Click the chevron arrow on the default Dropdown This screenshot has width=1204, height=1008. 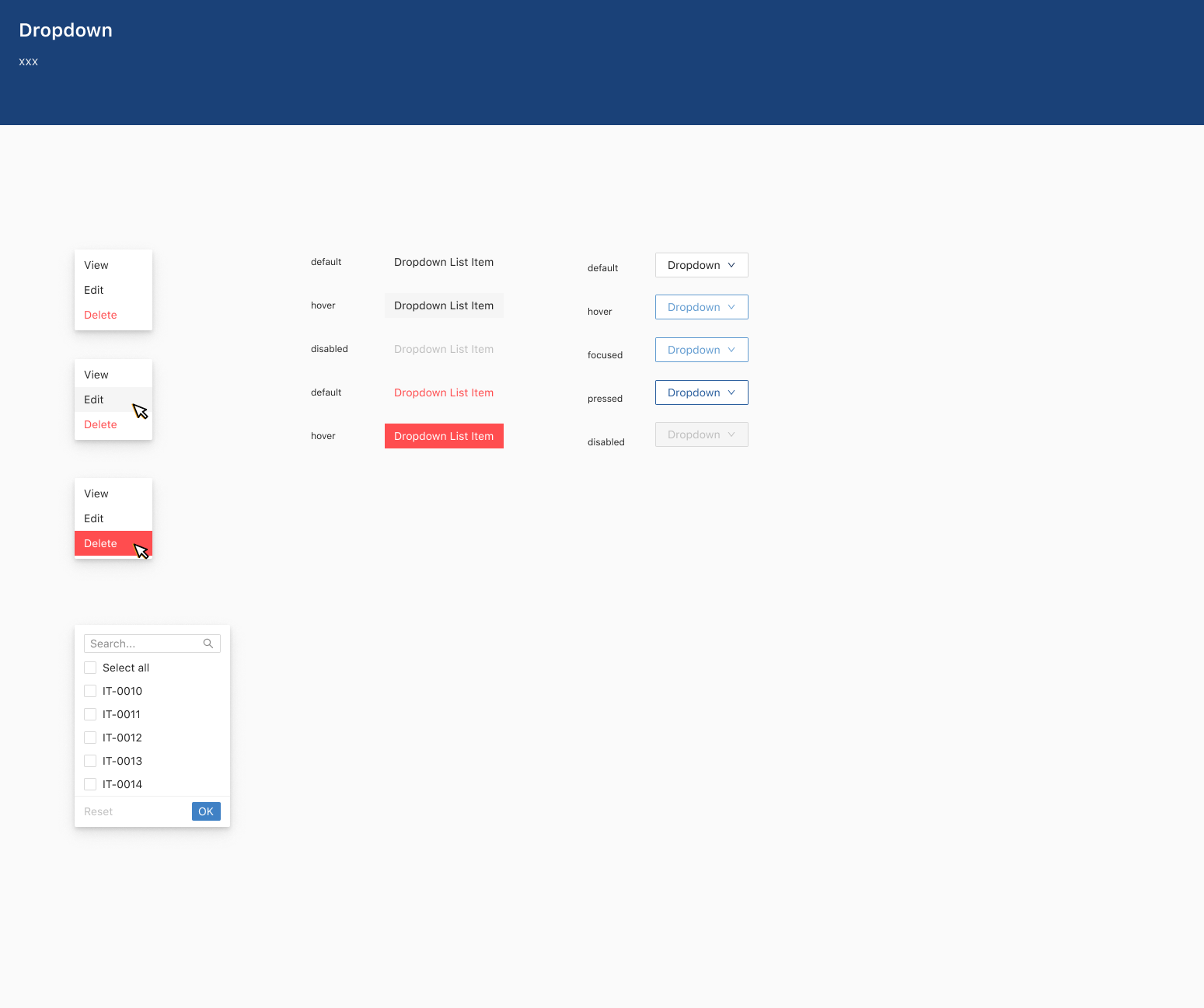point(731,265)
